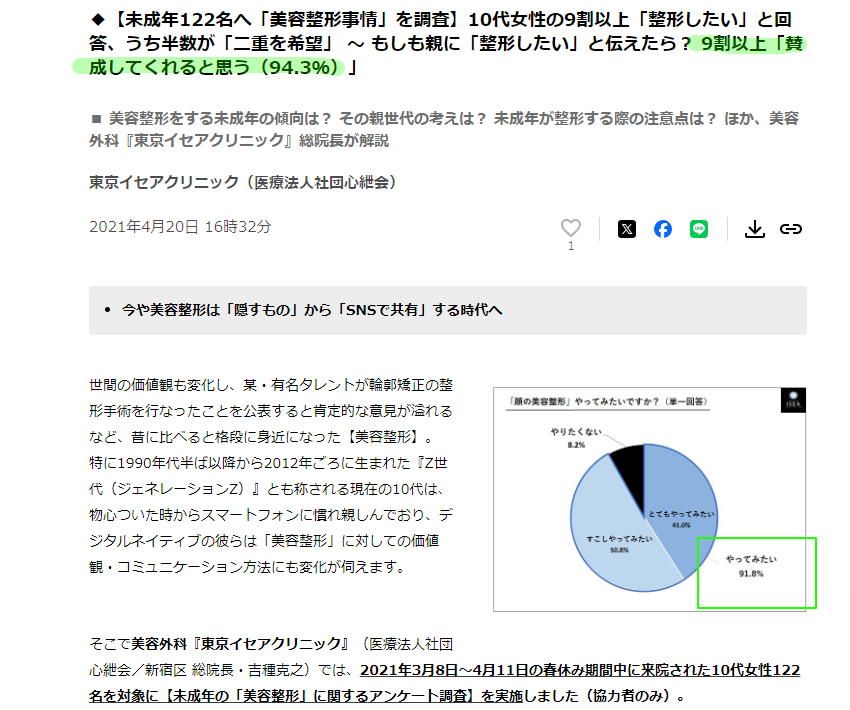The height and width of the screenshot is (710, 850).
Task: Share the article via LINE
Action: (x=699, y=229)
